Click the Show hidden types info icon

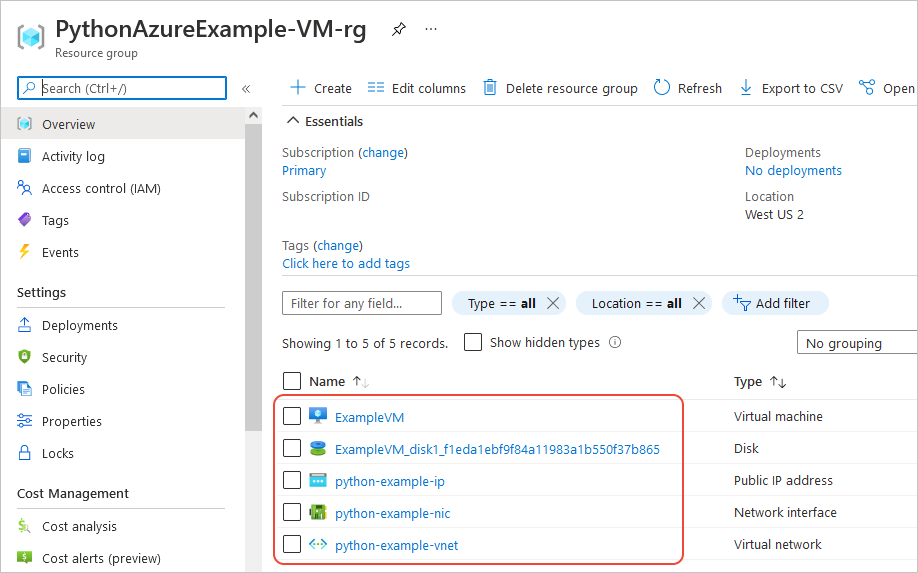[x=615, y=342]
